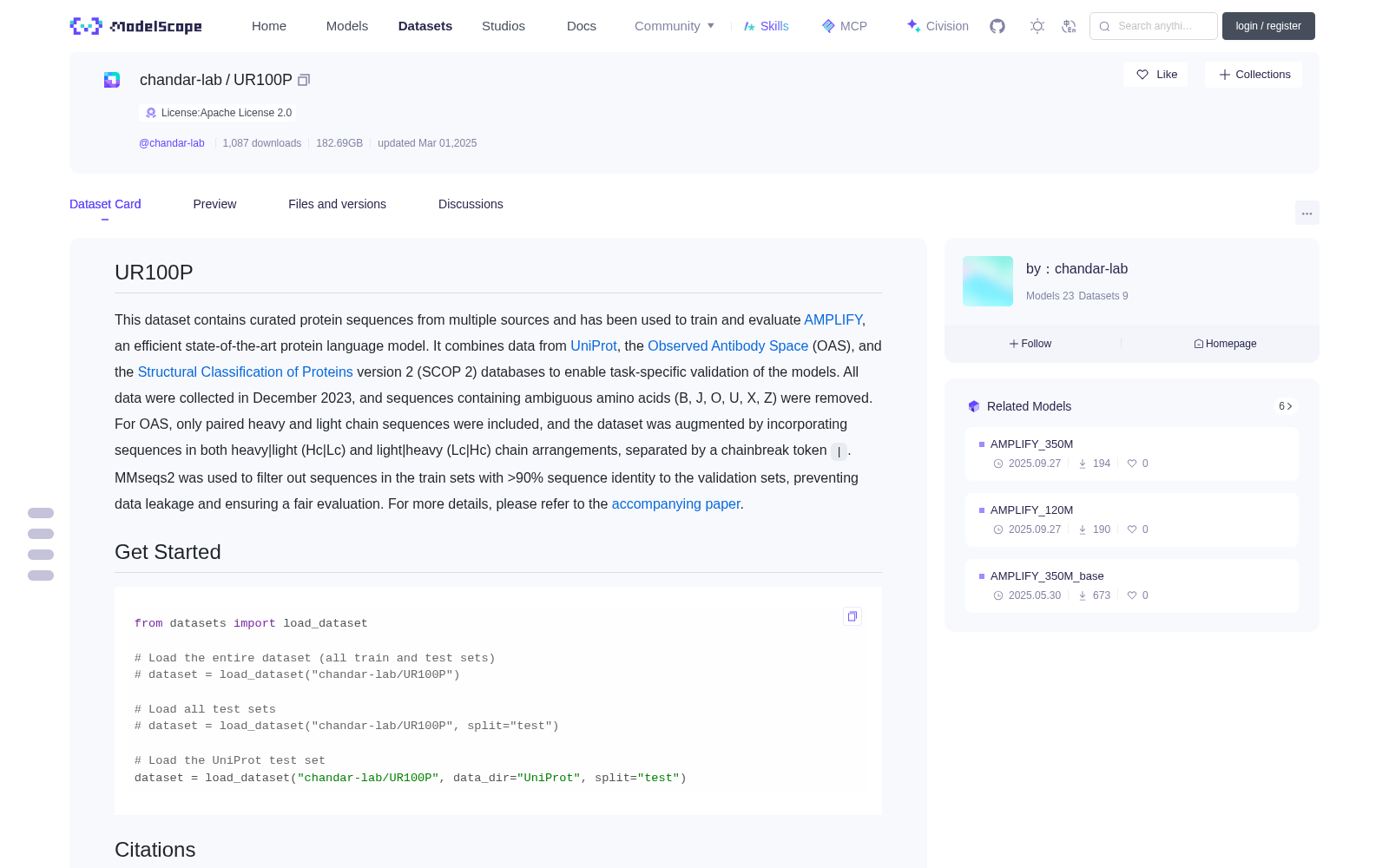
Task: Click the search magnifier icon
Action: tap(1104, 26)
